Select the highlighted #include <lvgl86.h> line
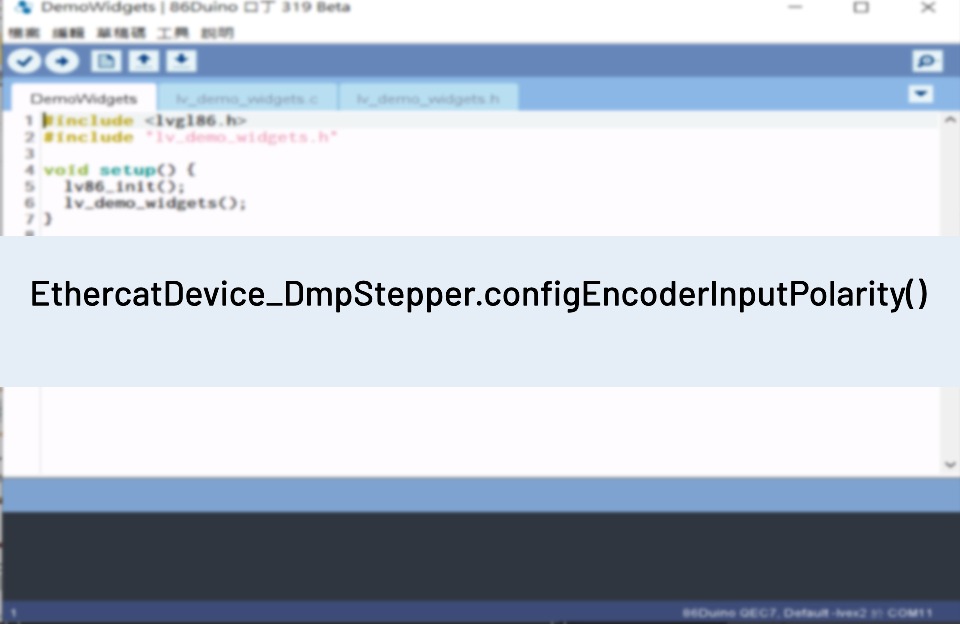 click(145, 120)
